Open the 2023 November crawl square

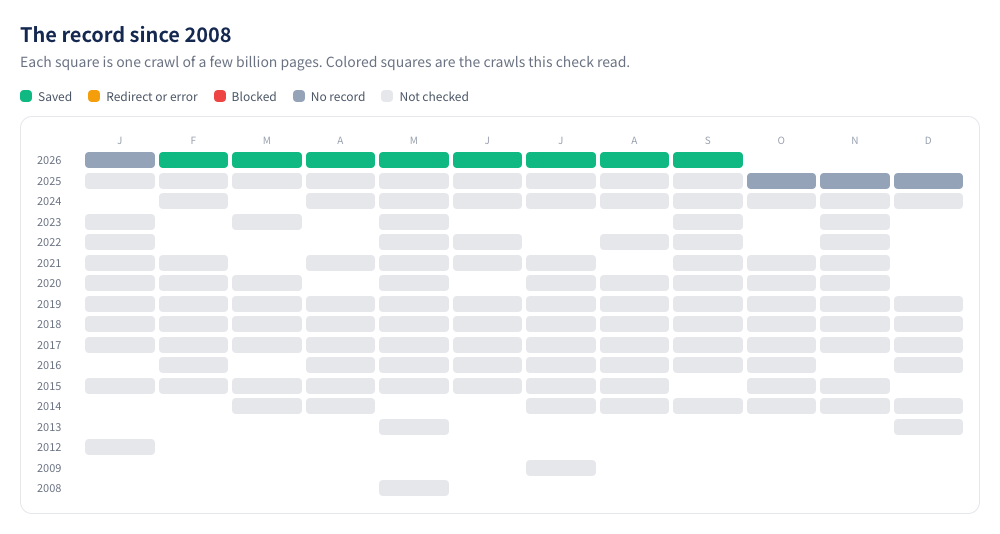855,222
